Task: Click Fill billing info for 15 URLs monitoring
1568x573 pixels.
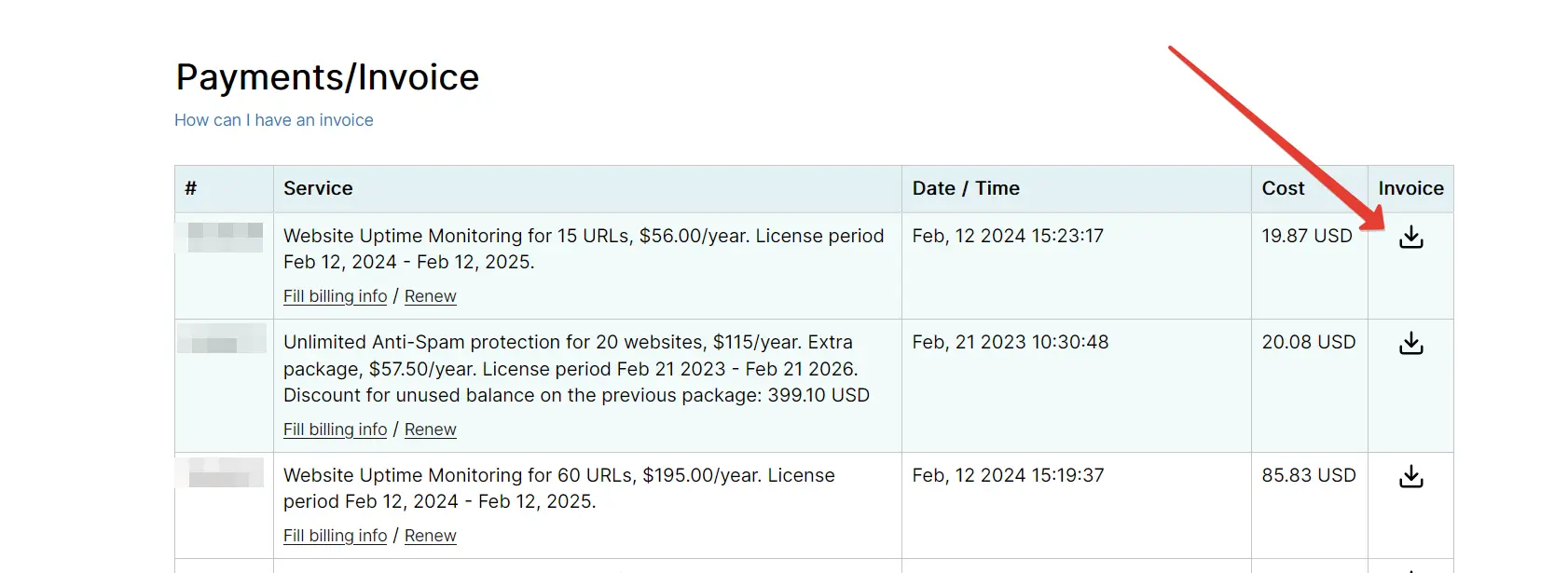Action: (335, 296)
